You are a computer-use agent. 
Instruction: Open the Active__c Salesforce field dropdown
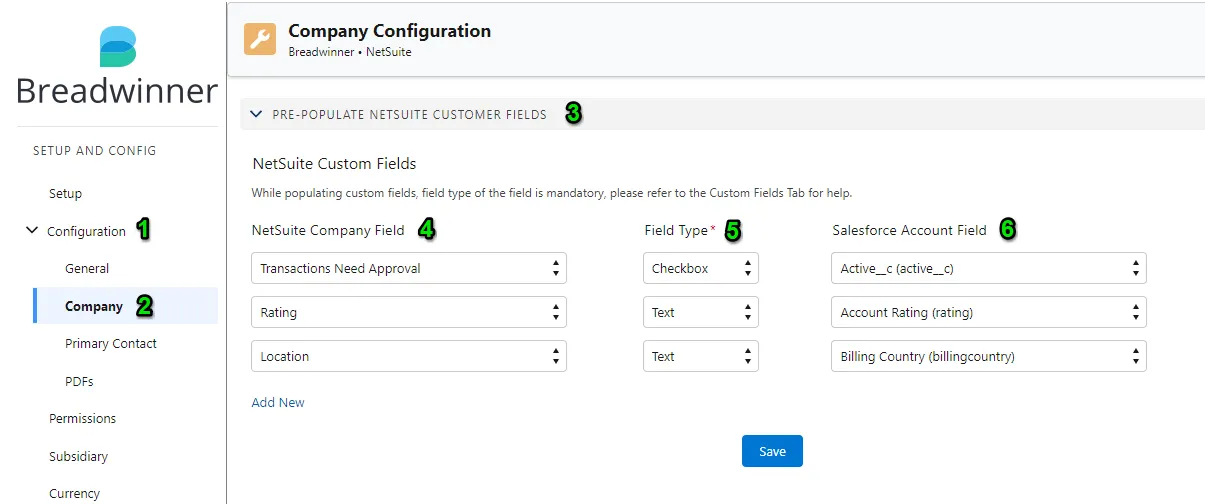[x=989, y=268]
